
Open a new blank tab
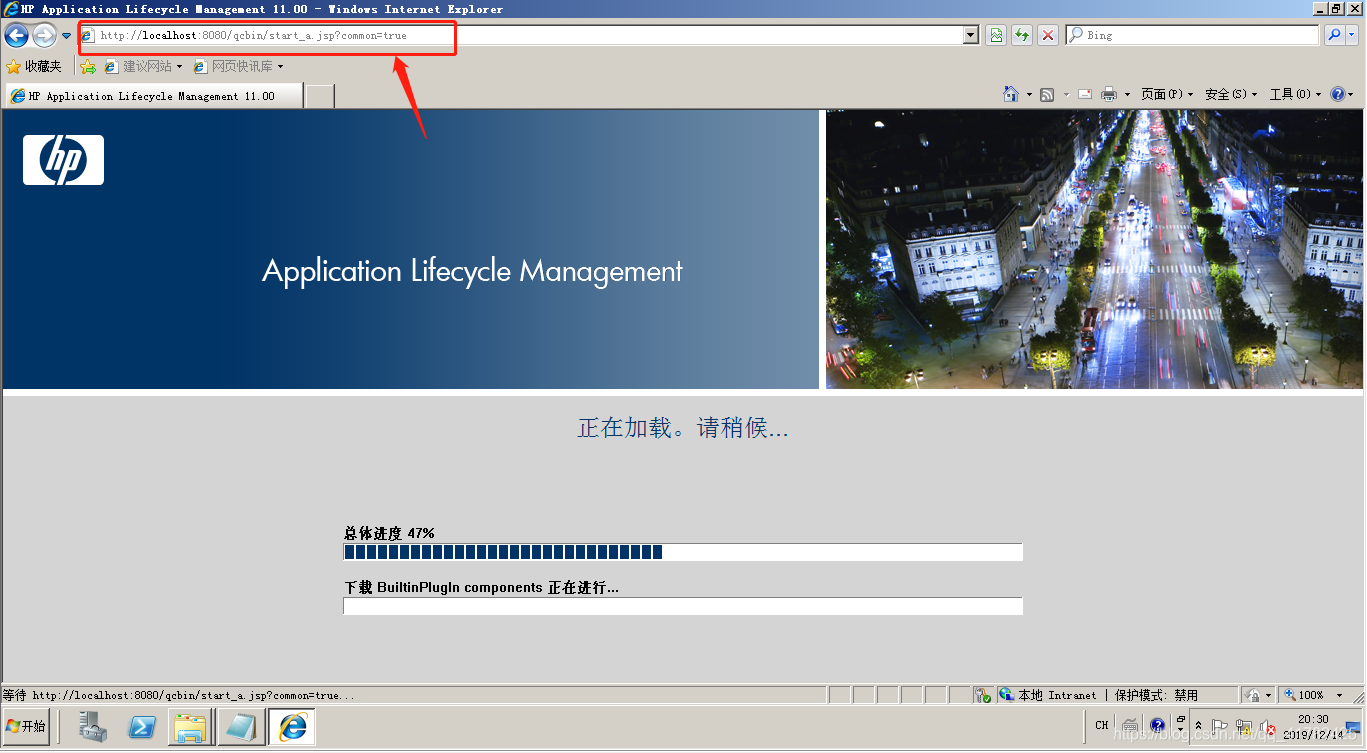click(x=319, y=96)
